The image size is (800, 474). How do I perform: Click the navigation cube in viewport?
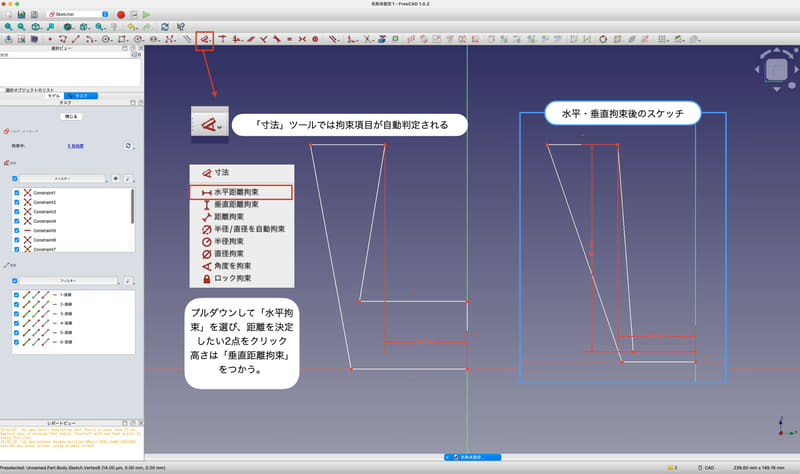pyautogui.click(x=777, y=69)
